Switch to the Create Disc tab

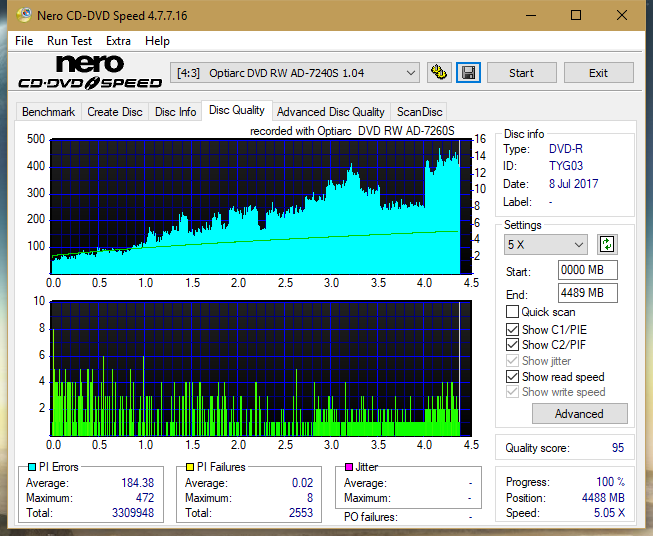[x=115, y=112]
